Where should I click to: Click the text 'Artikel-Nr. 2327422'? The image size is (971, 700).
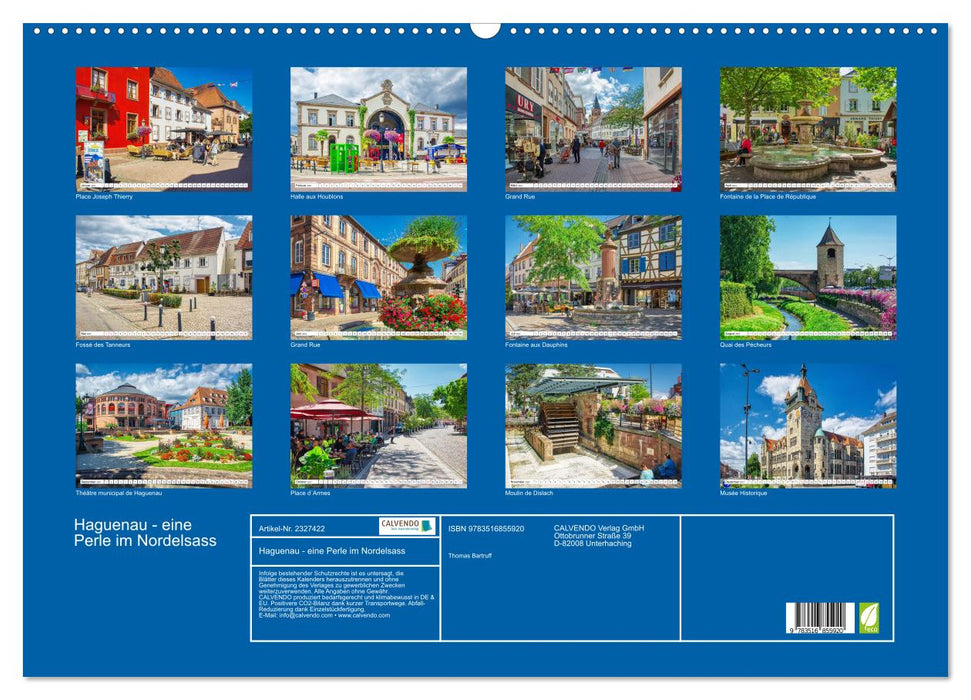click(292, 528)
